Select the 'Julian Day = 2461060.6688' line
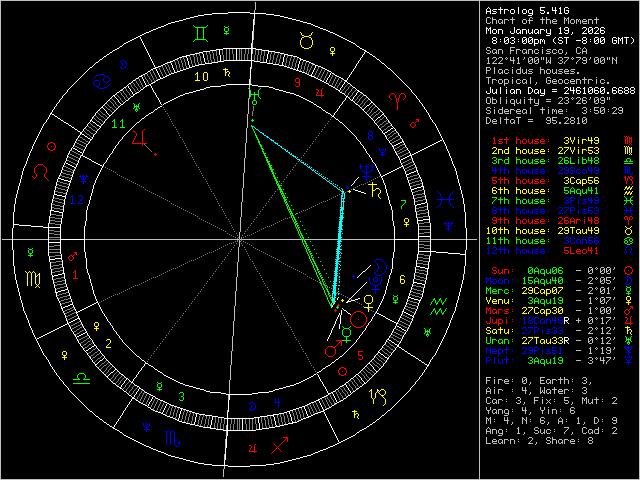The width and height of the screenshot is (640, 480). point(560,91)
